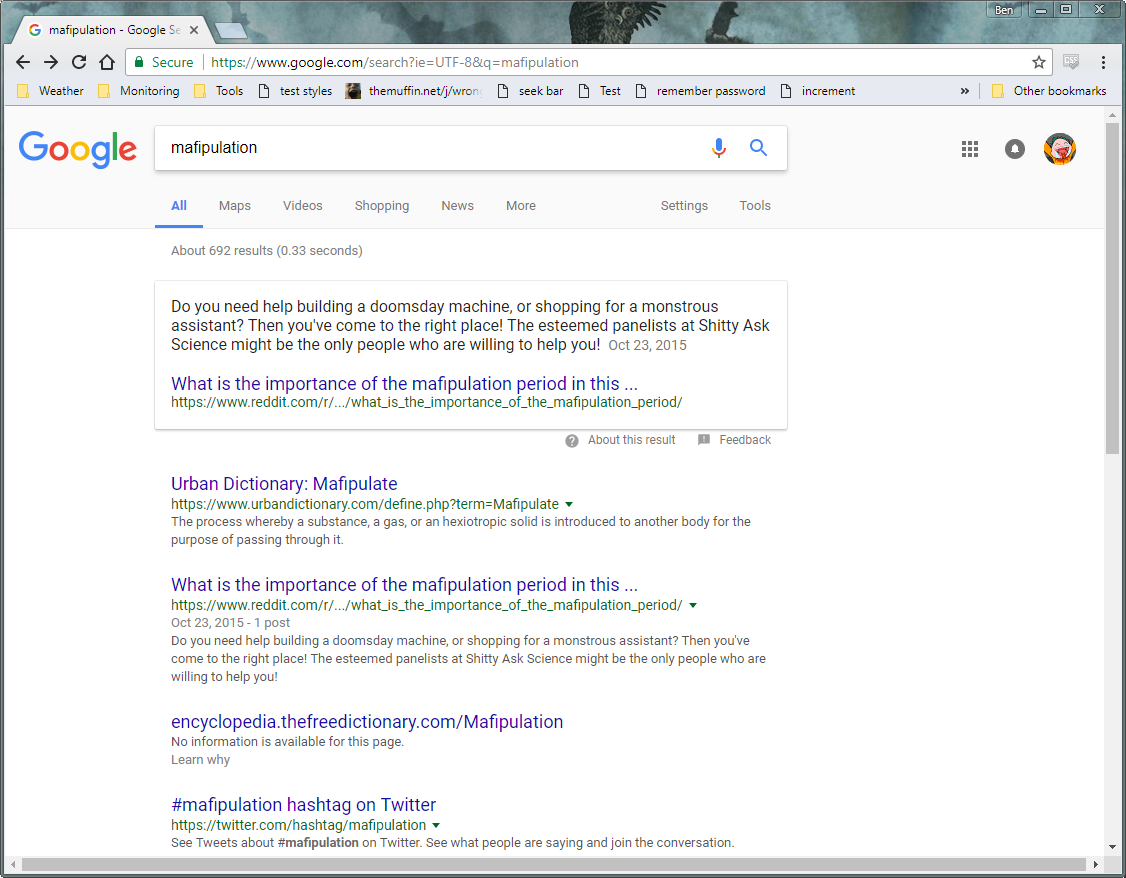Viewport: 1126px width, 878px height.
Task: Click the CSS extension icon in the toolbar
Action: 1071,62
